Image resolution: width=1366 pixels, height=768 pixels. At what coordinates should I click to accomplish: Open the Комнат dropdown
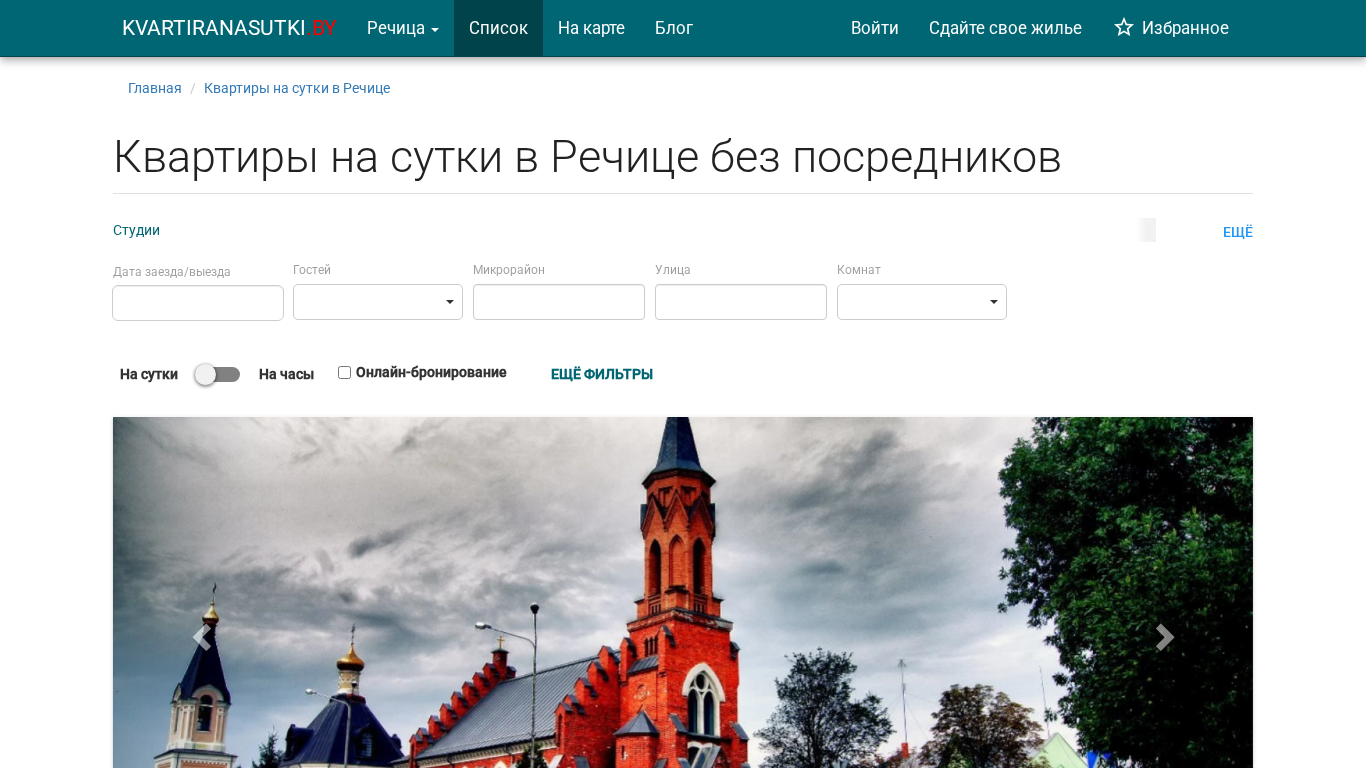coord(922,302)
